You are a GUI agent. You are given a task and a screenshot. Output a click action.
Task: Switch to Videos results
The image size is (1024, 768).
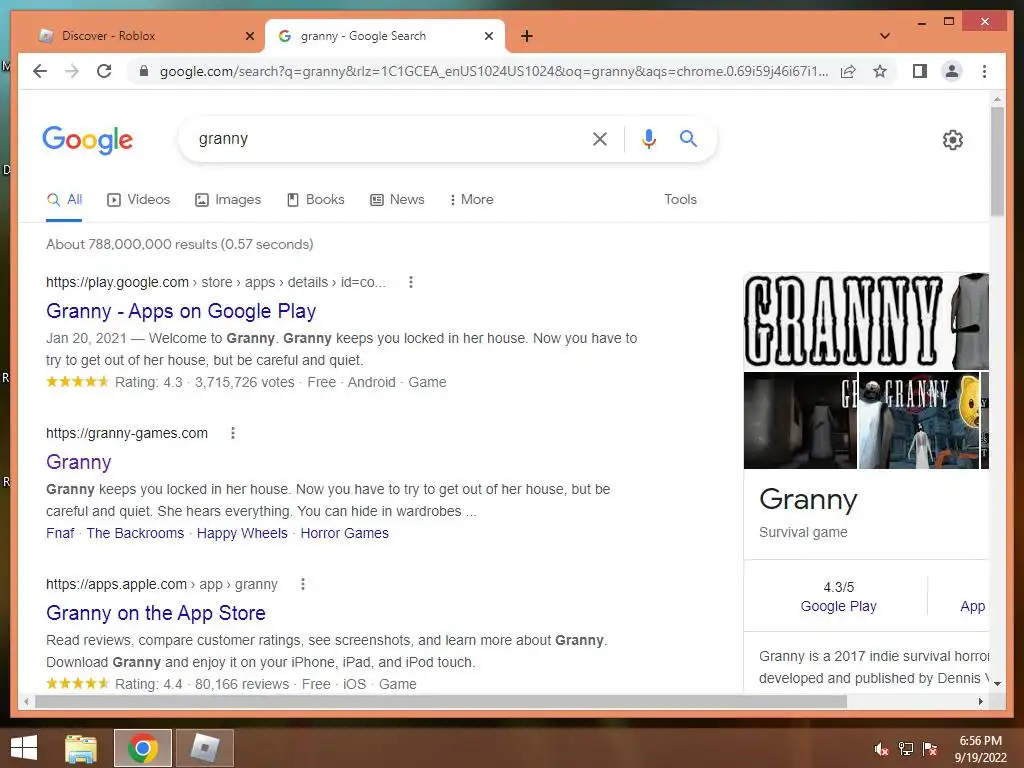click(x=138, y=200)
